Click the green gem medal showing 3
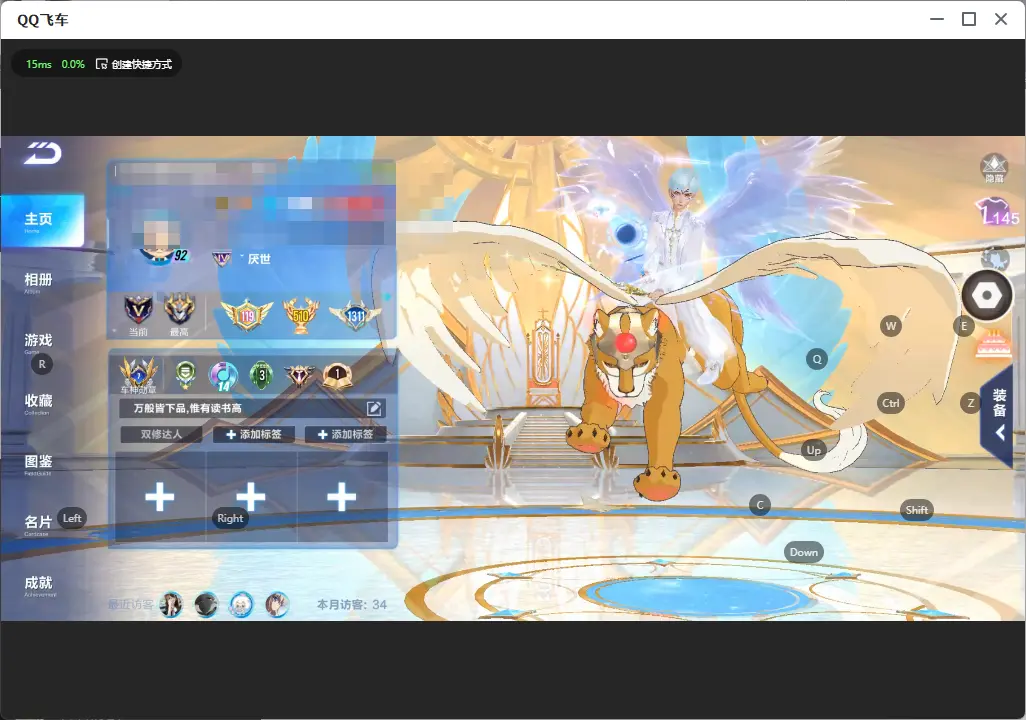Screen dimensions: 1026x720 coord(262,375)
